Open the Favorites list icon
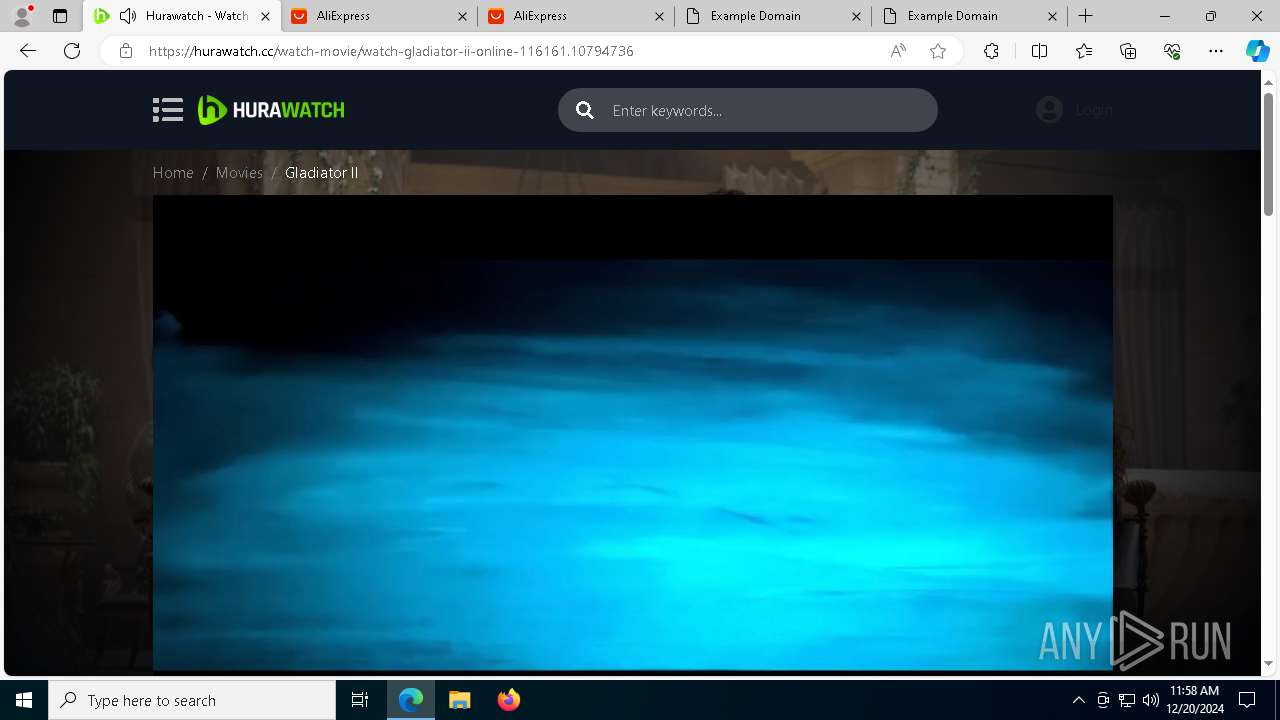 pyautogui.click(x=1084, y=51)
